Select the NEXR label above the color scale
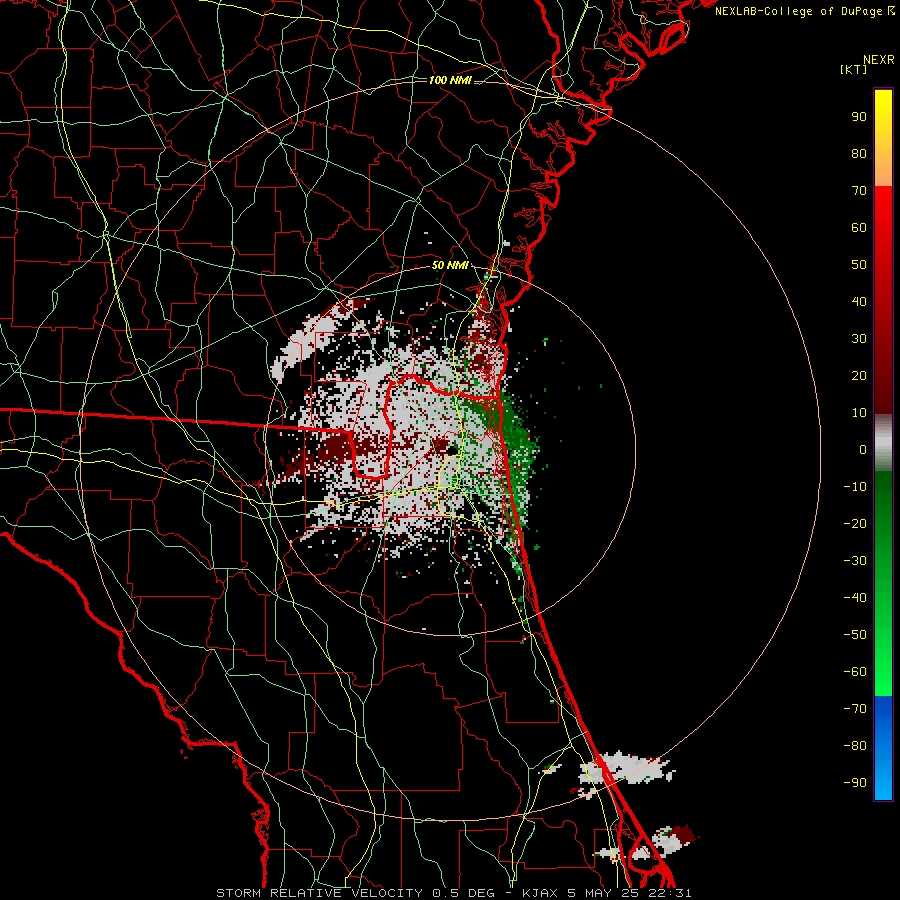 point(879,60)
